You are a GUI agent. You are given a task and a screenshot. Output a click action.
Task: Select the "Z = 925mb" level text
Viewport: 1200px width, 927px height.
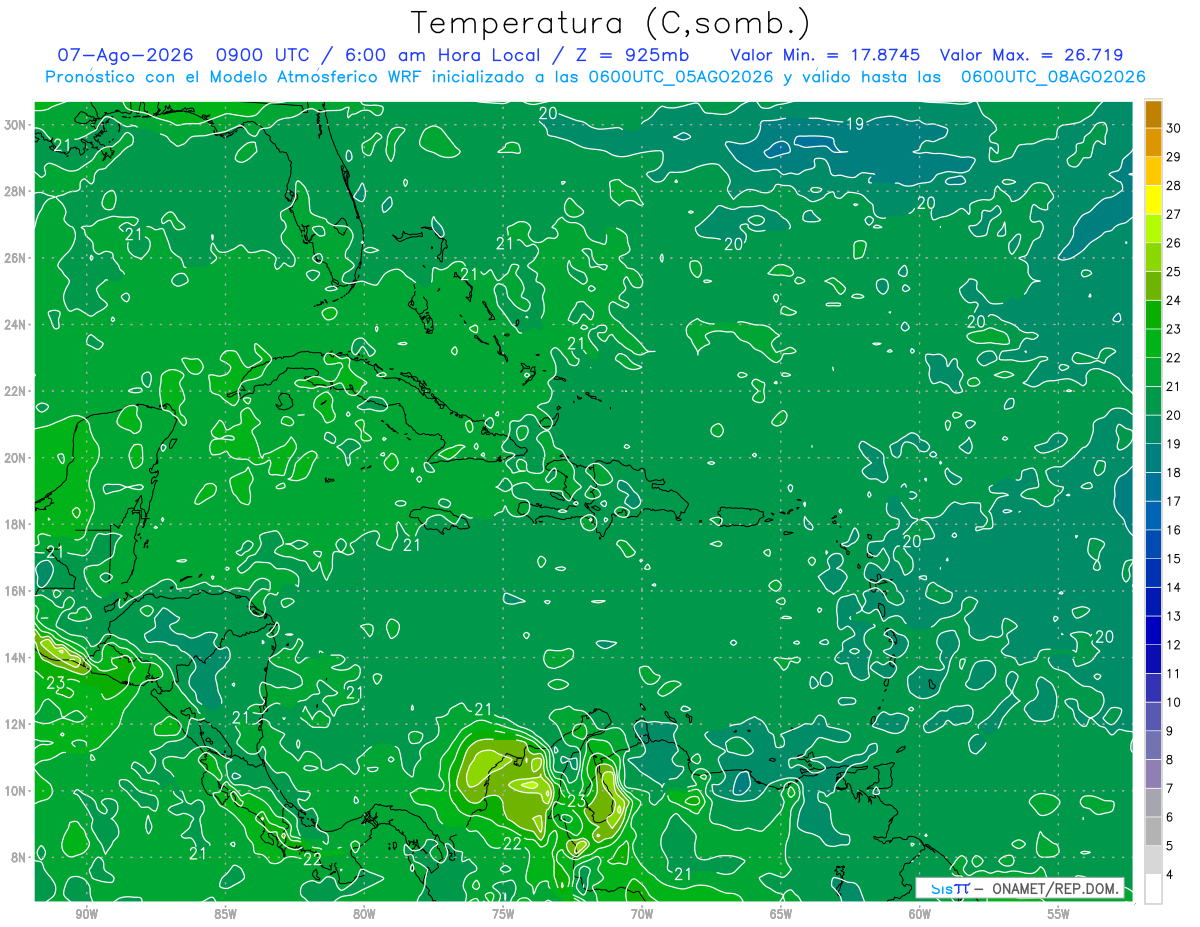tap(631, 55)
